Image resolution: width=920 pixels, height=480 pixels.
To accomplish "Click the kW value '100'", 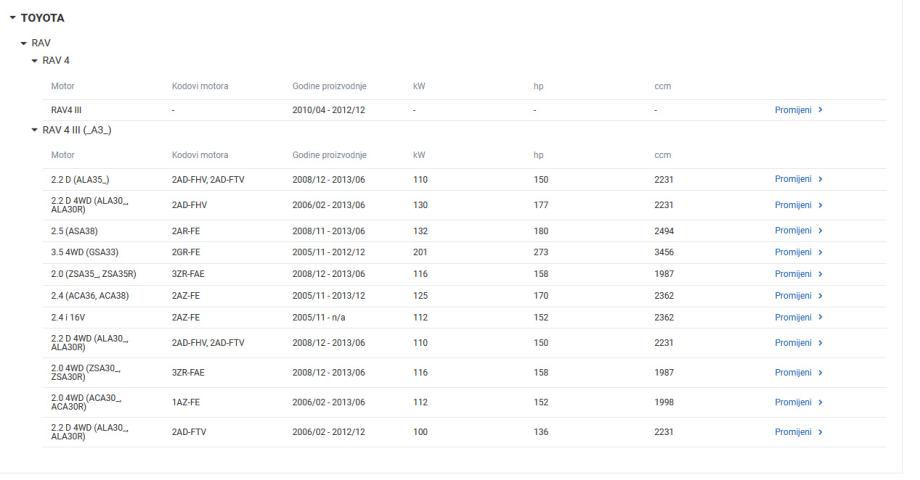I will pyautogui.click(x=420, y=432).
